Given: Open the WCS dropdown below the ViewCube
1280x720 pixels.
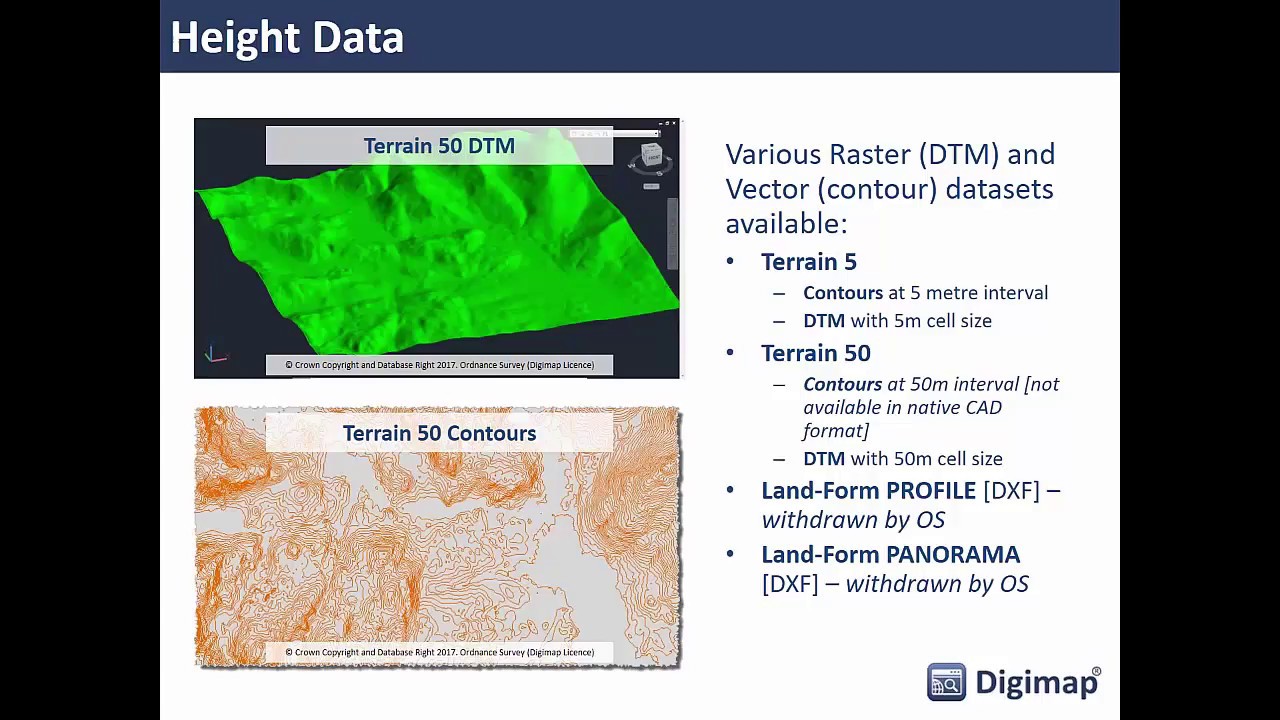Looking at the screenshot, I should pyautogui.click(x=651, y=186).
